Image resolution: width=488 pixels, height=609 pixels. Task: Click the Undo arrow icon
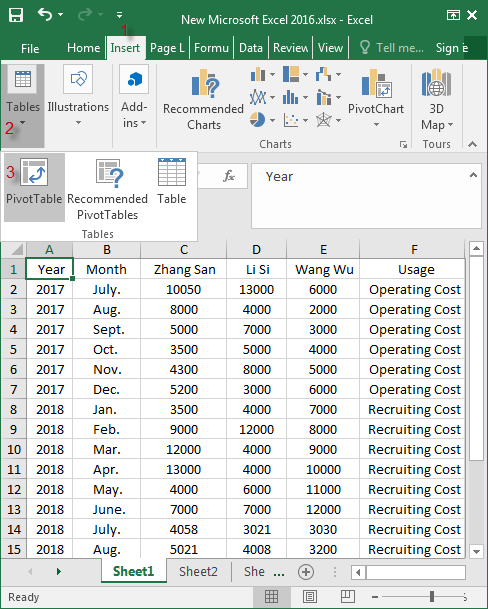coord(45,15)
